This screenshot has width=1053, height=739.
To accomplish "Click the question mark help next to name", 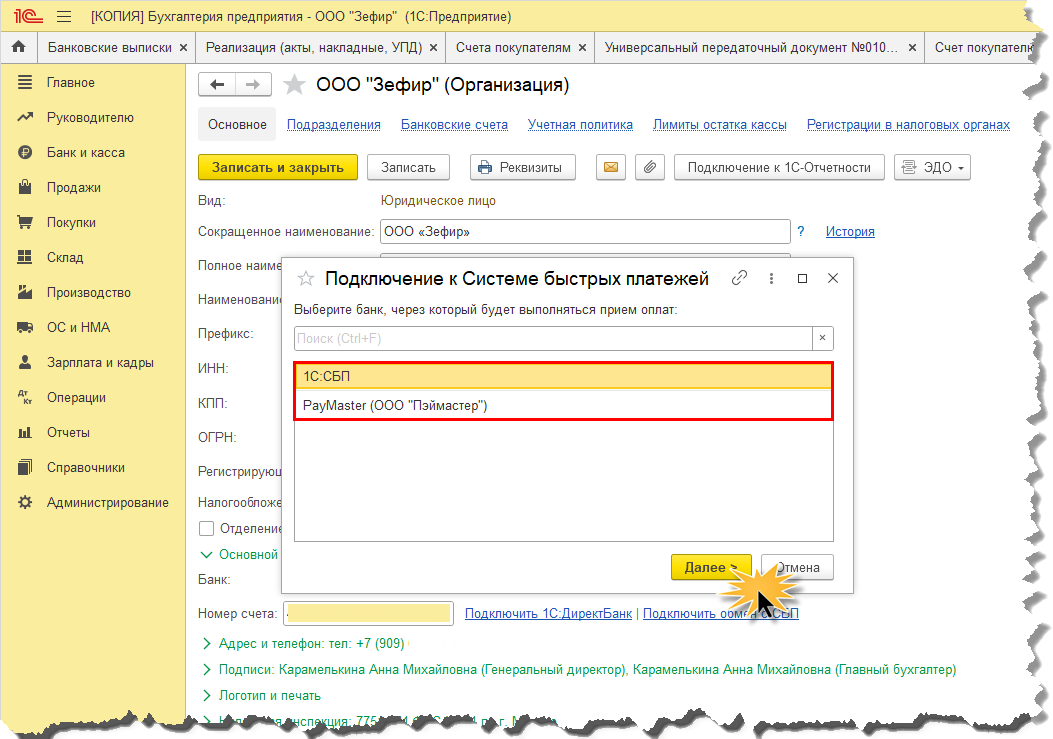I will tap(800, 232).
